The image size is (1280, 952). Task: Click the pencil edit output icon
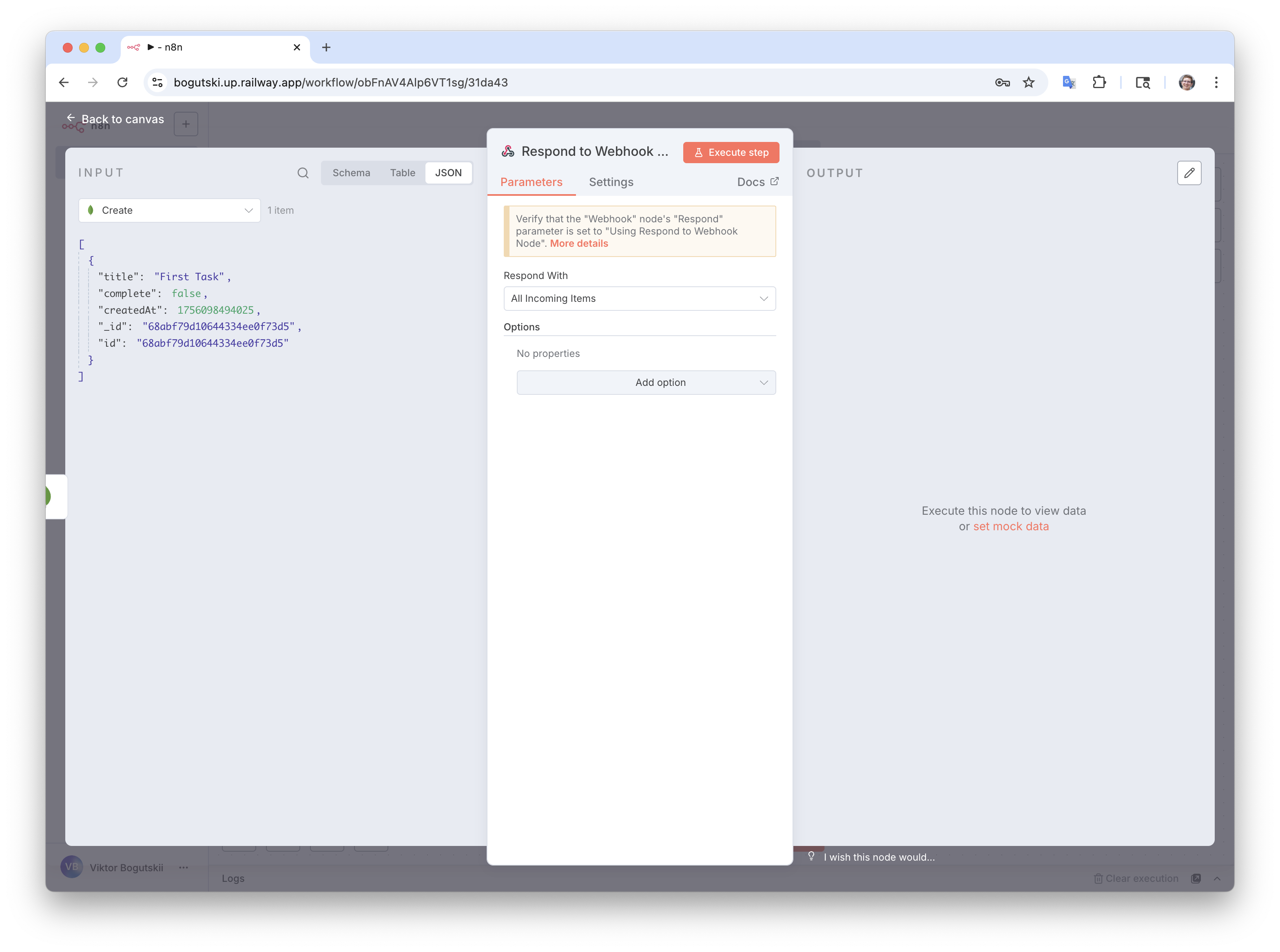click(1189, 173)
